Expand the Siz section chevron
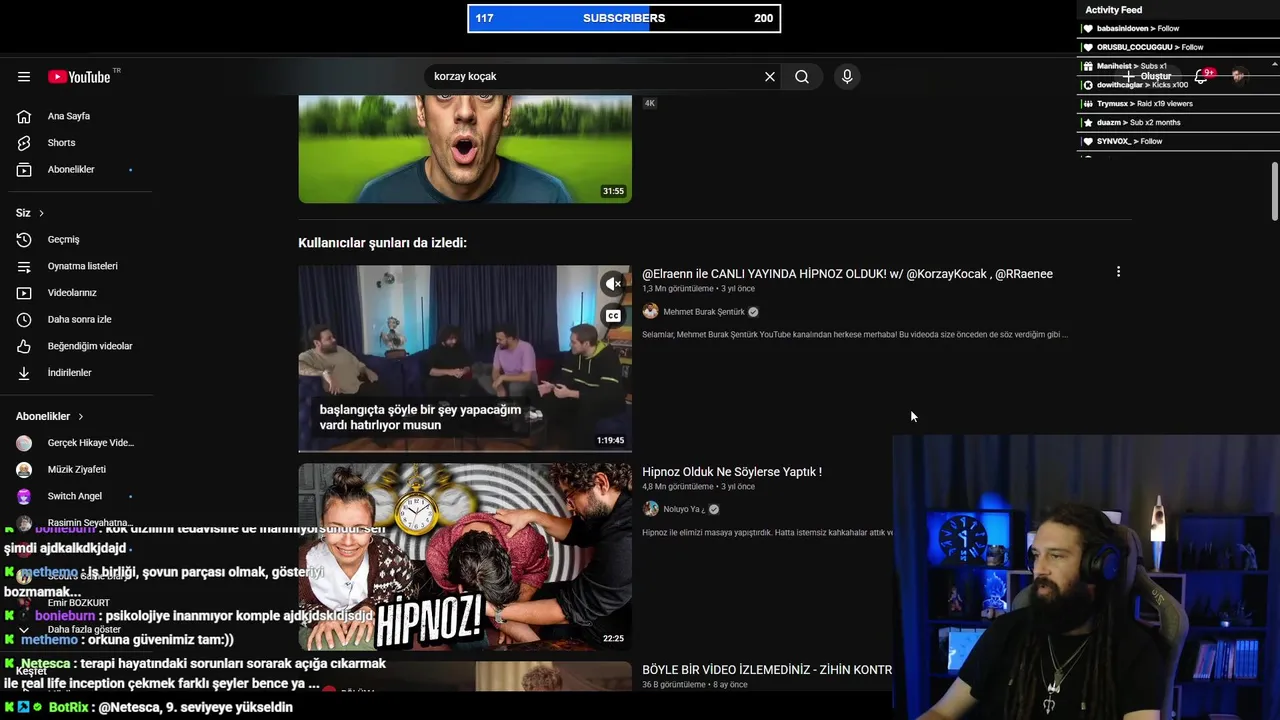1280x720 pixels. tap(41, 213)
